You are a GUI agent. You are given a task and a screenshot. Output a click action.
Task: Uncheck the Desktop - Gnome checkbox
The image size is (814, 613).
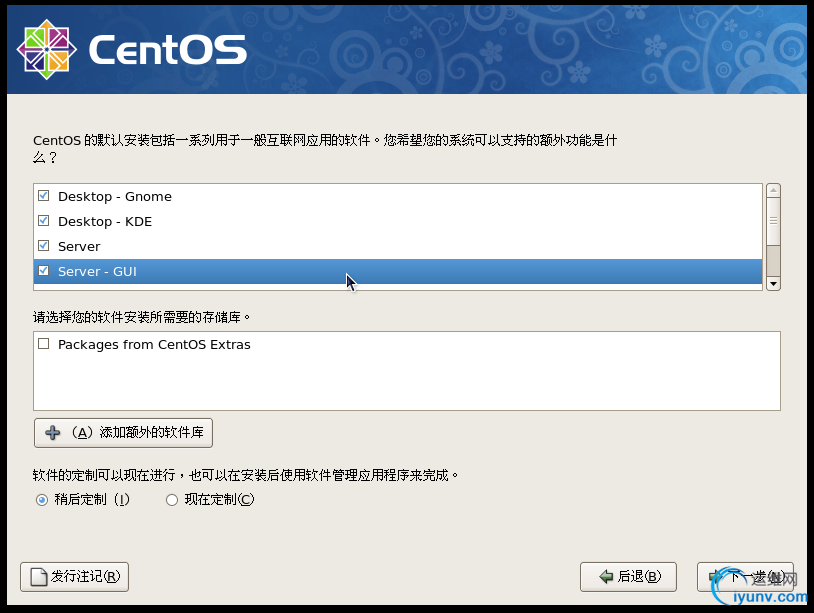click(x=43, y=196)
